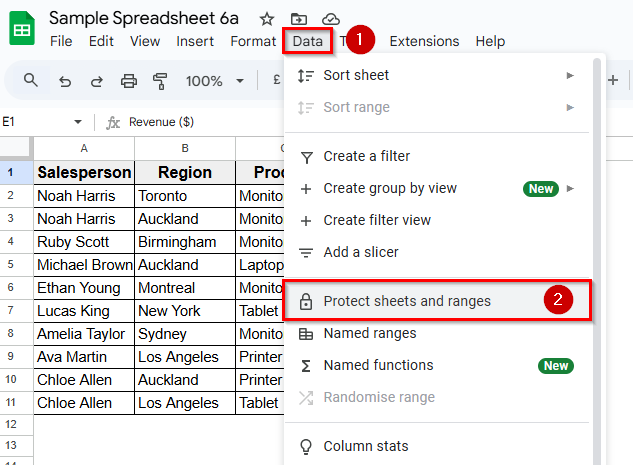Click the move to folder icon
This screenshot has width=633, height=465.
point(299,19)
